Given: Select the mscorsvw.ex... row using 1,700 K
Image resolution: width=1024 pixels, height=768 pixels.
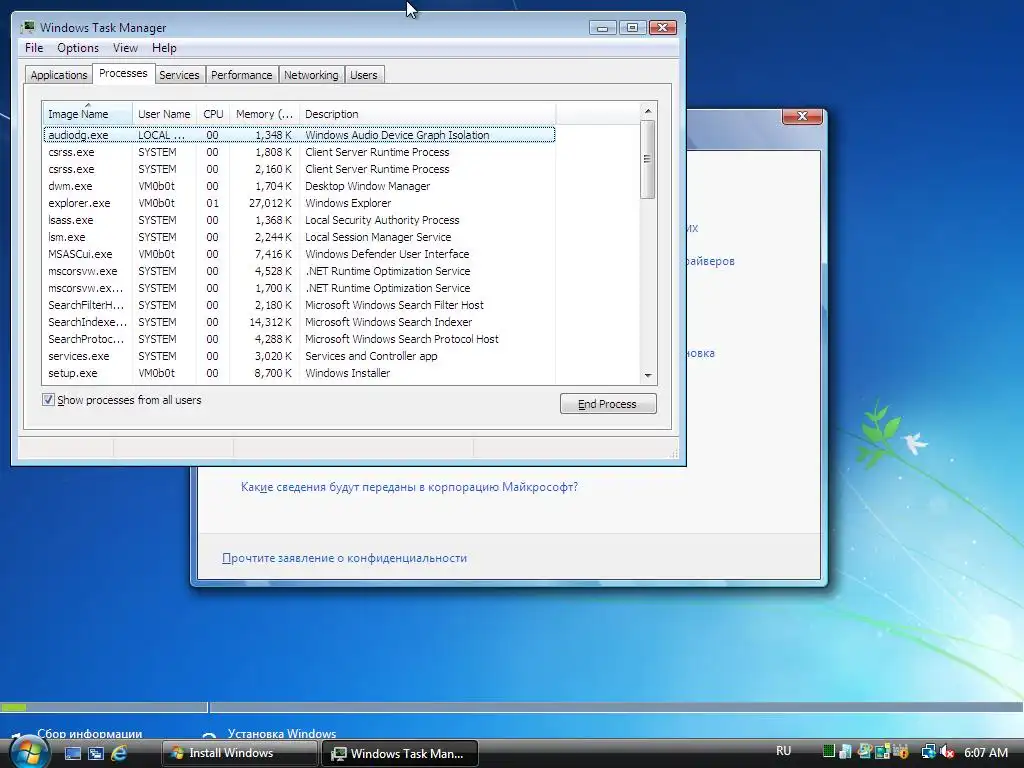Looking at the screenshot, I should [x=299, y=288].
